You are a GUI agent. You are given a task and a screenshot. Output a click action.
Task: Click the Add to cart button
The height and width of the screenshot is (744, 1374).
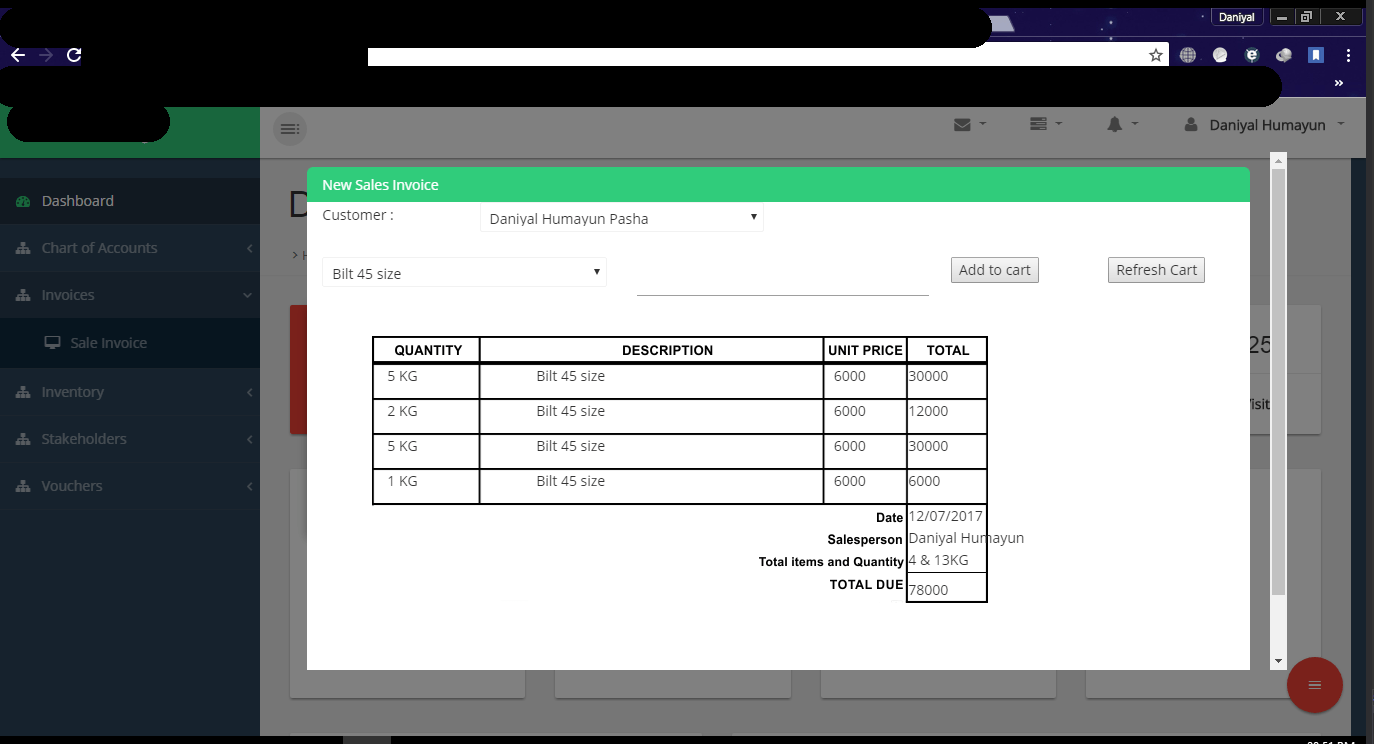995,270
